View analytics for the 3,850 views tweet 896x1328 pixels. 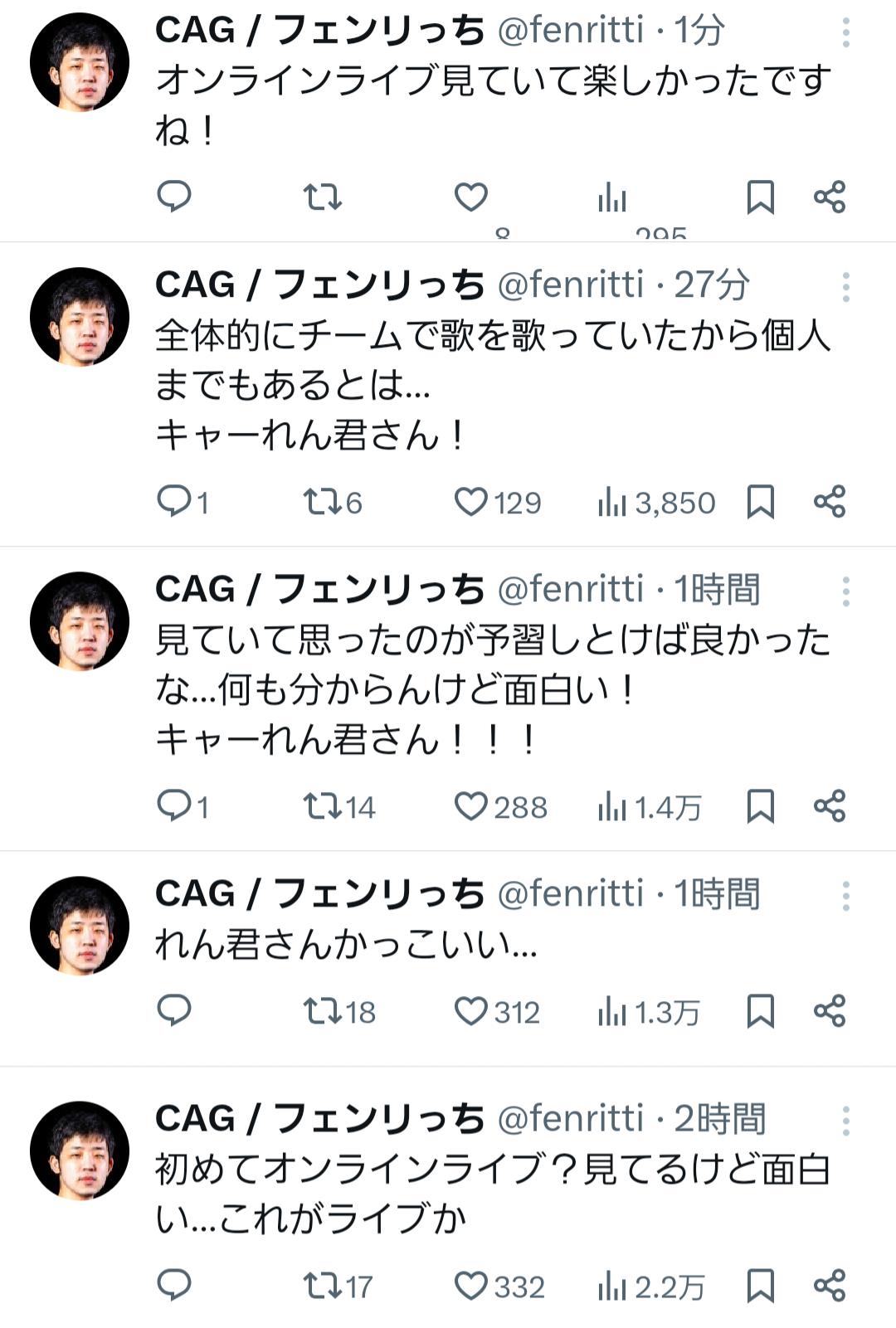pyautogui.click(x=612, y=502)
